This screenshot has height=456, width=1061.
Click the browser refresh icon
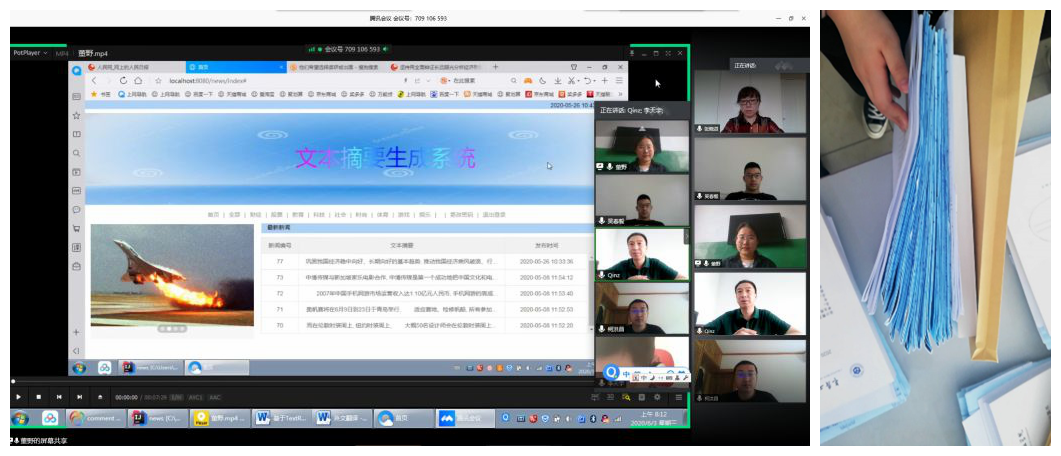124,80
